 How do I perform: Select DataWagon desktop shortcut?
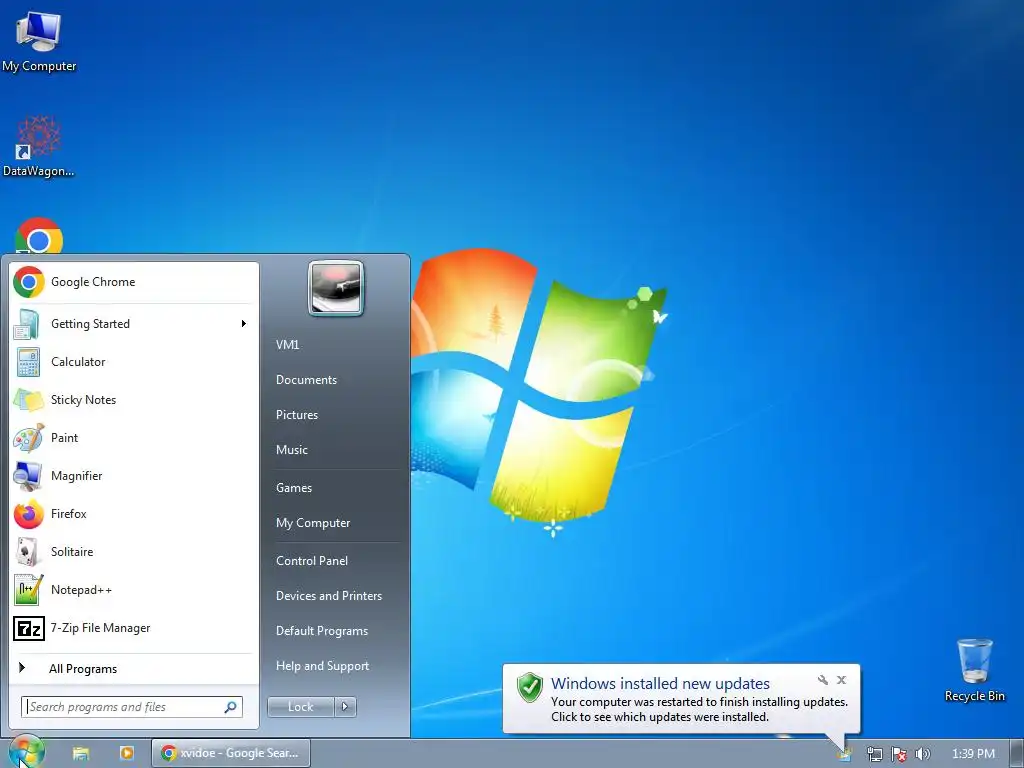(x=39, y=146)
